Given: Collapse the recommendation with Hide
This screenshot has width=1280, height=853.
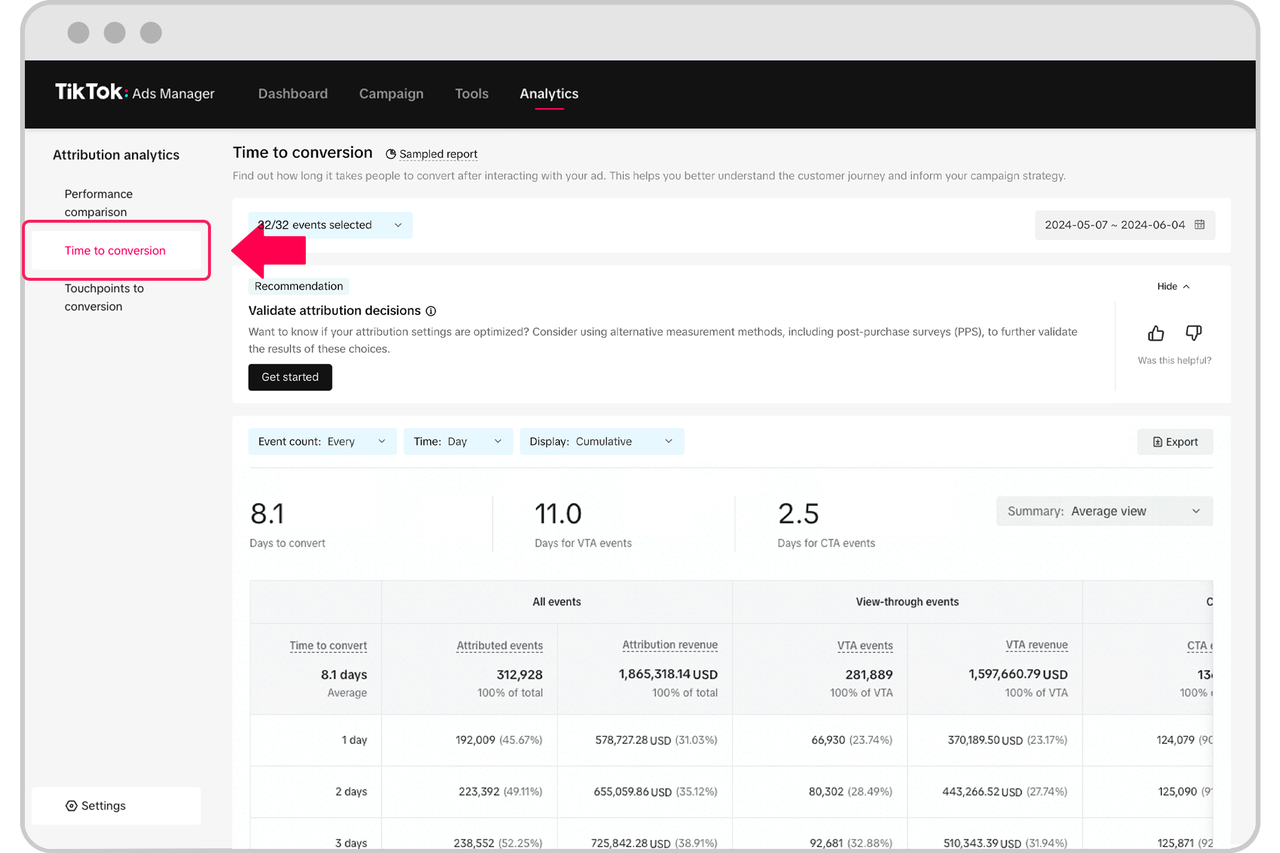Looking at the screenshot, I should click(x=1173, y=286).
